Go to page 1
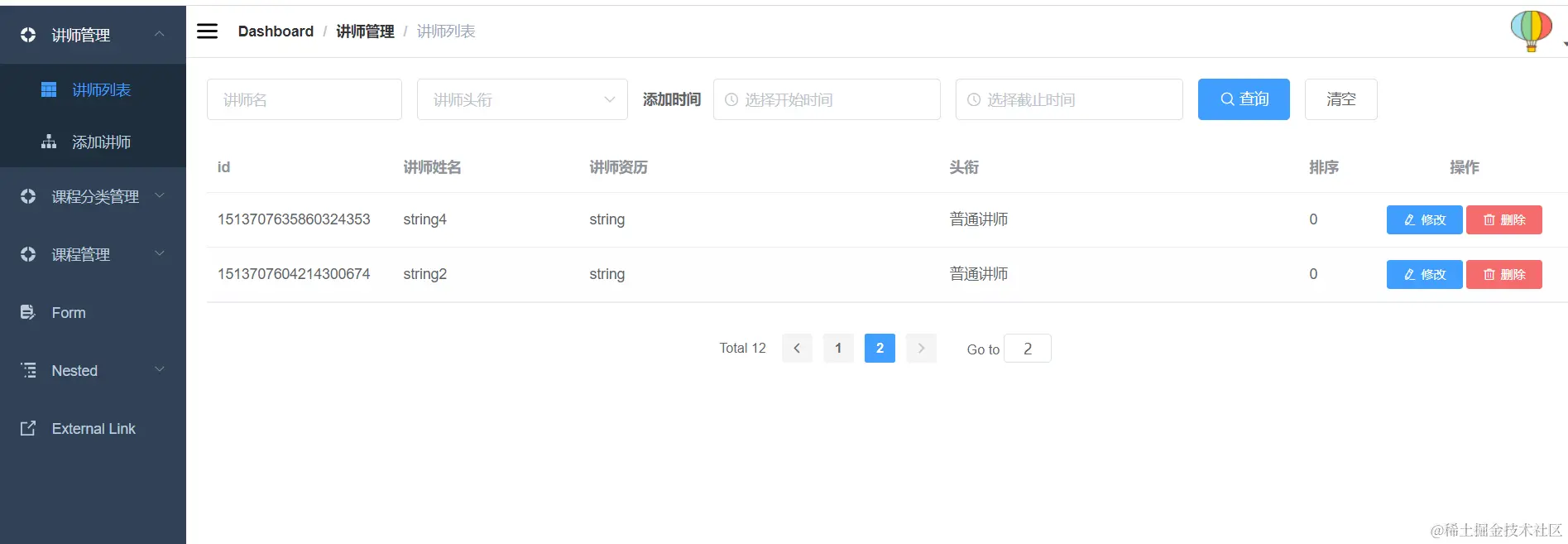Viewport: 1568px width, 544px height. (838, 348)
